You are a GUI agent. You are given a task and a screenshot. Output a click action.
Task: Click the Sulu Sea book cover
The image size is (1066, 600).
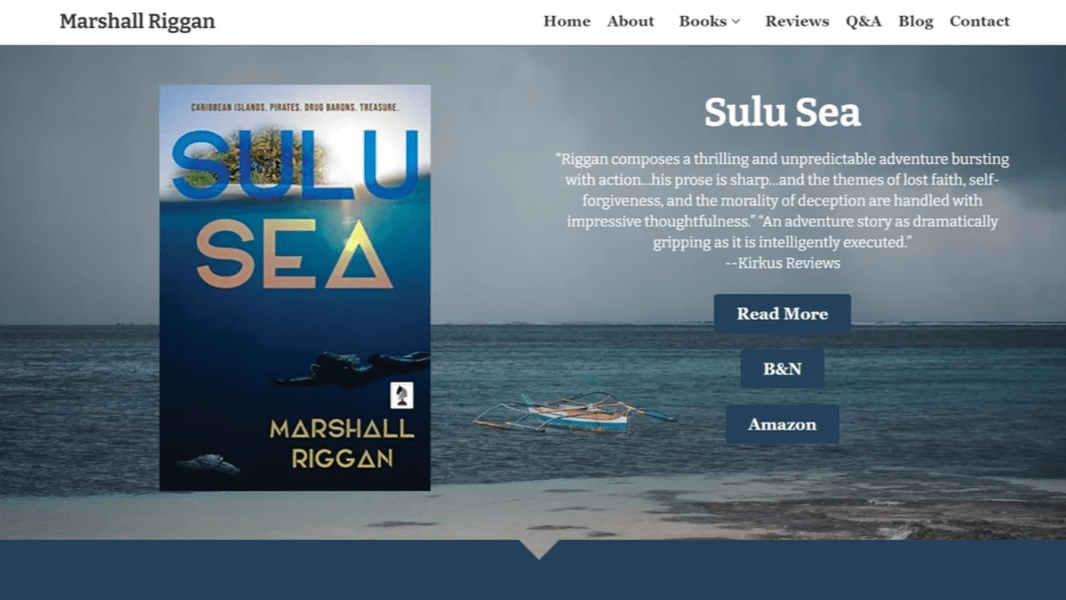click(294, 287)
